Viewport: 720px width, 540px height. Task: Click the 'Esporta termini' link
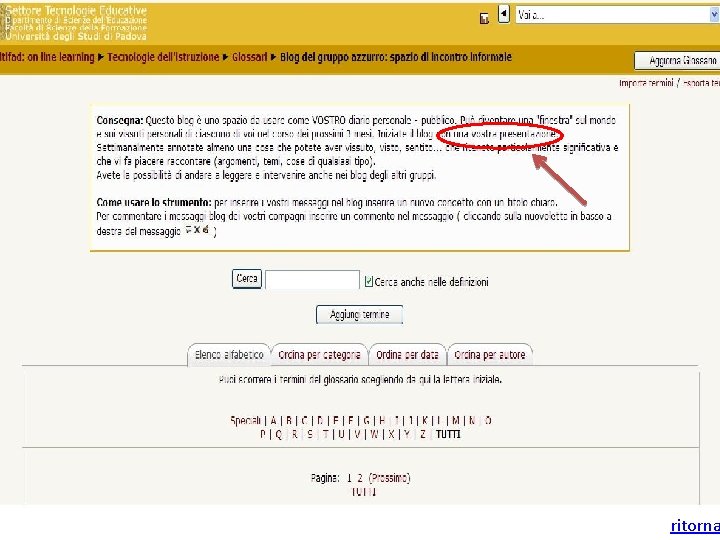click(701, 83)
